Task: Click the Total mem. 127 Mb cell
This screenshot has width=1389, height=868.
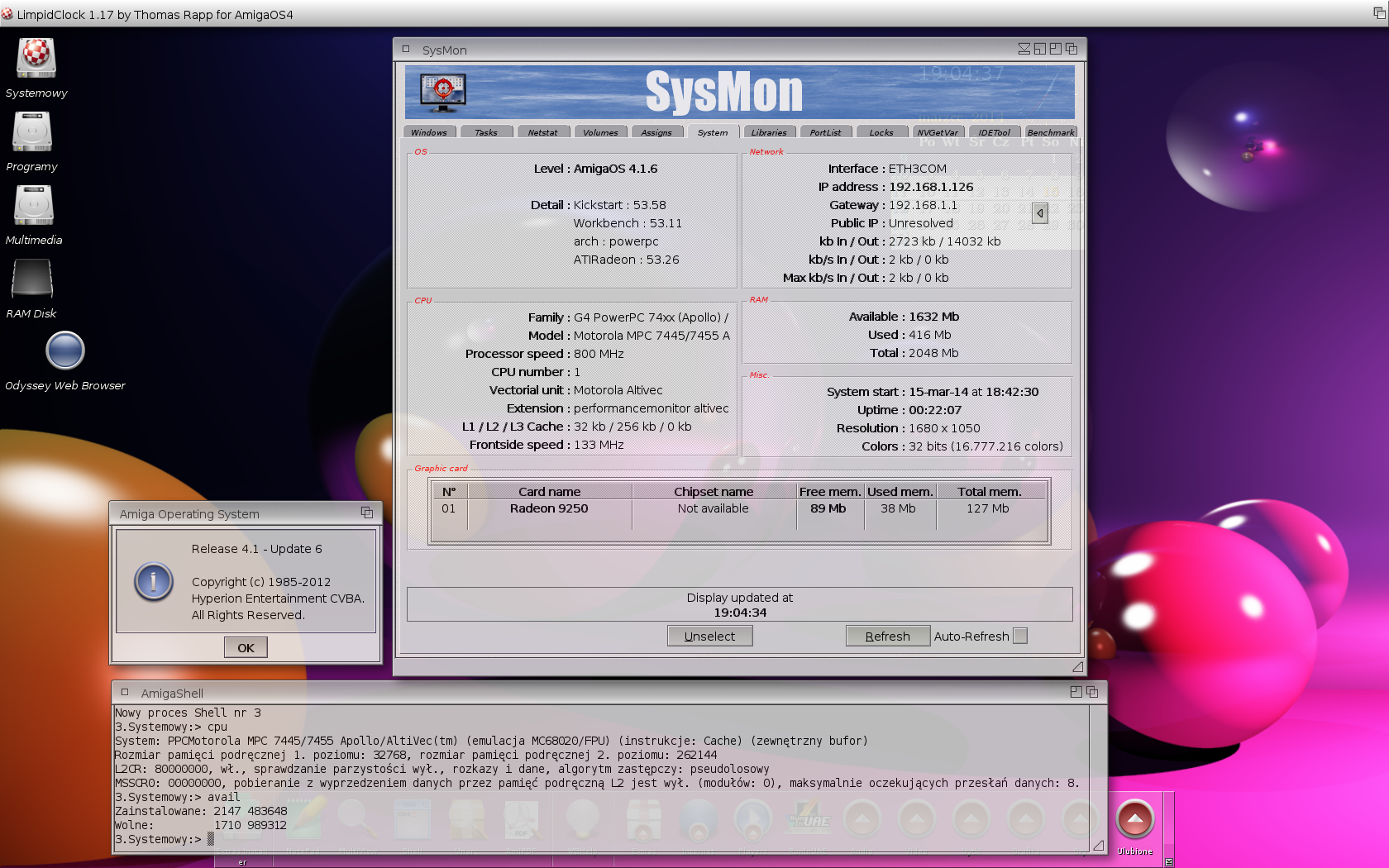Action: coord(988,508)
